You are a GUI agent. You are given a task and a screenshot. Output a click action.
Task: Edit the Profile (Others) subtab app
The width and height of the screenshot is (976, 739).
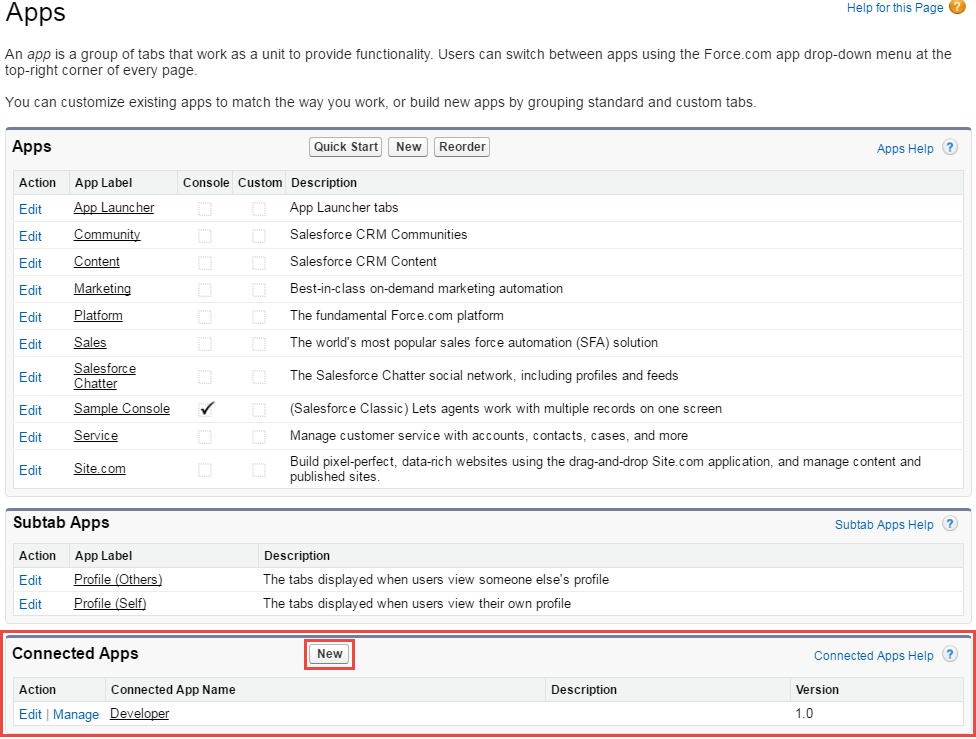coord(30,581)
